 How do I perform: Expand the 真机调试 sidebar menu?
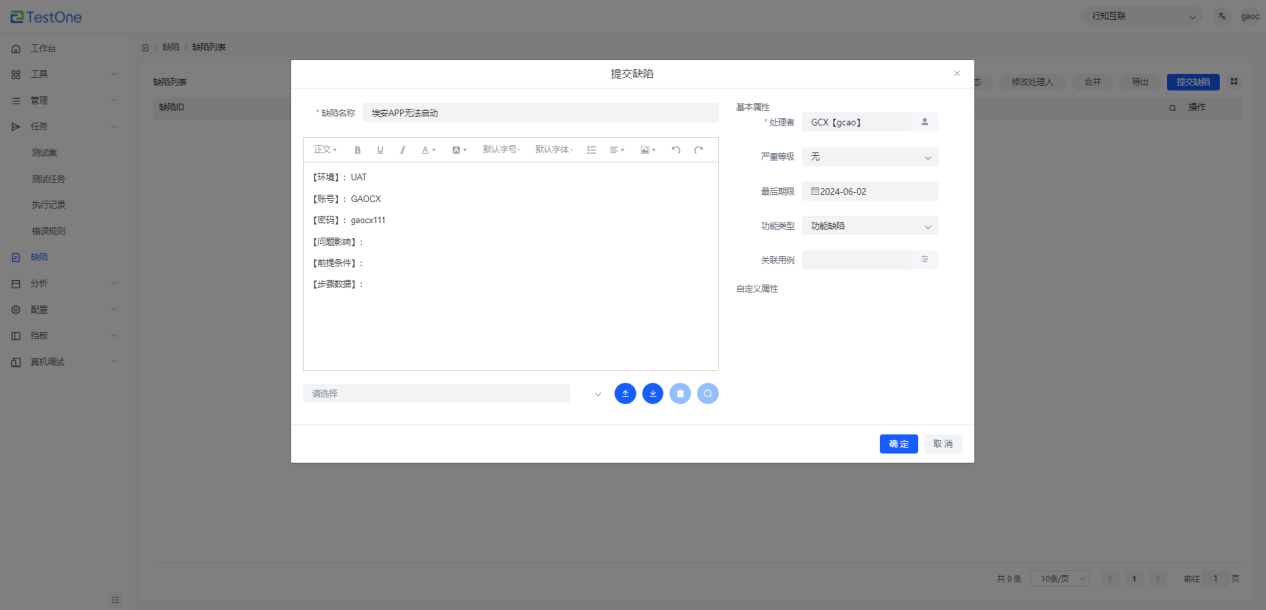click(x=65, y=361)
